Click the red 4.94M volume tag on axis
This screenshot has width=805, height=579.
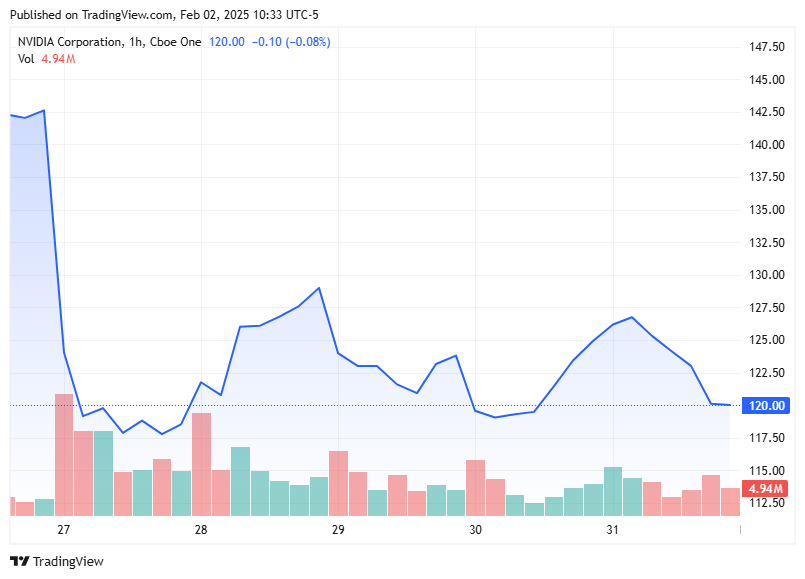[x=765, y=488]
